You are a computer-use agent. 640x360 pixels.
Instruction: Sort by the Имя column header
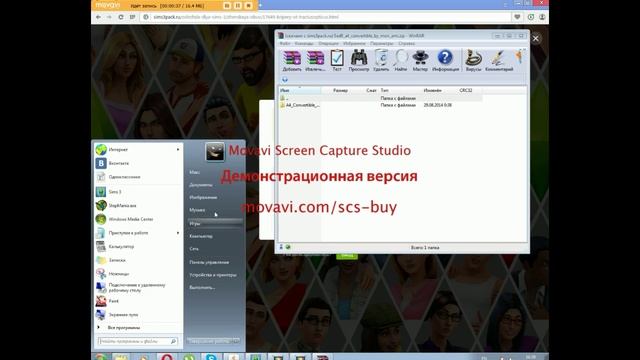coord(300,90)
